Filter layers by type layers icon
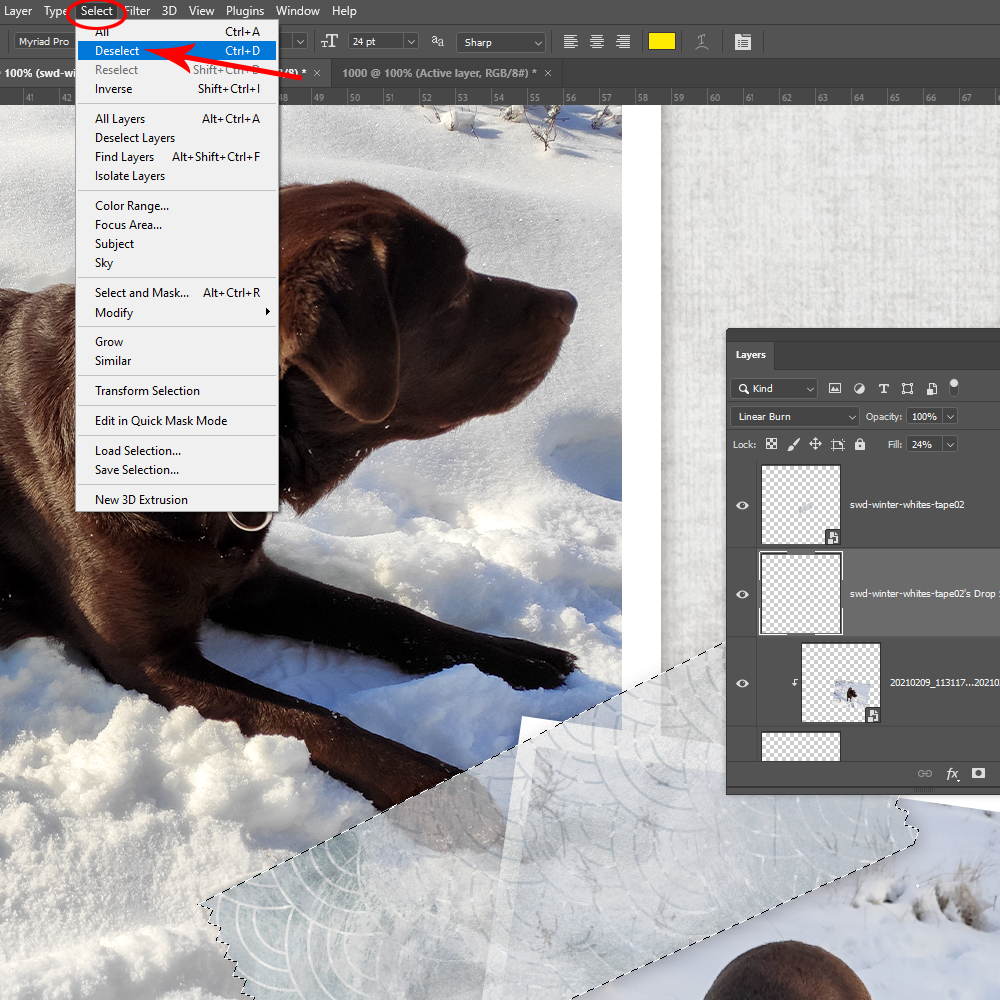This screenshot has height=1000, width=1000. (883, 388)
